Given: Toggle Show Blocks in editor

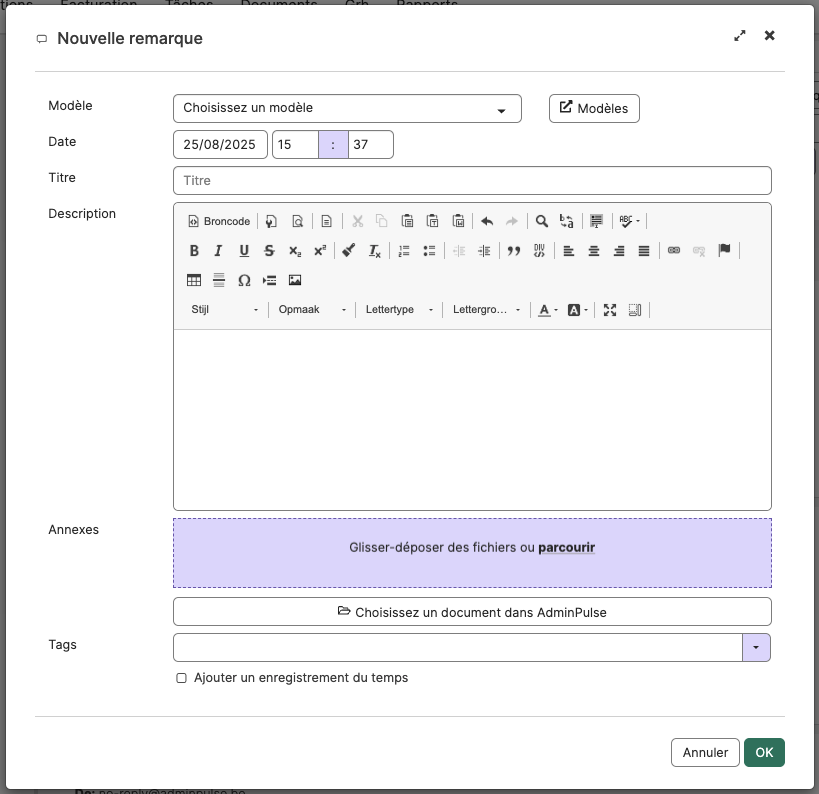Looking at the screenshot, I should [635, 310].
